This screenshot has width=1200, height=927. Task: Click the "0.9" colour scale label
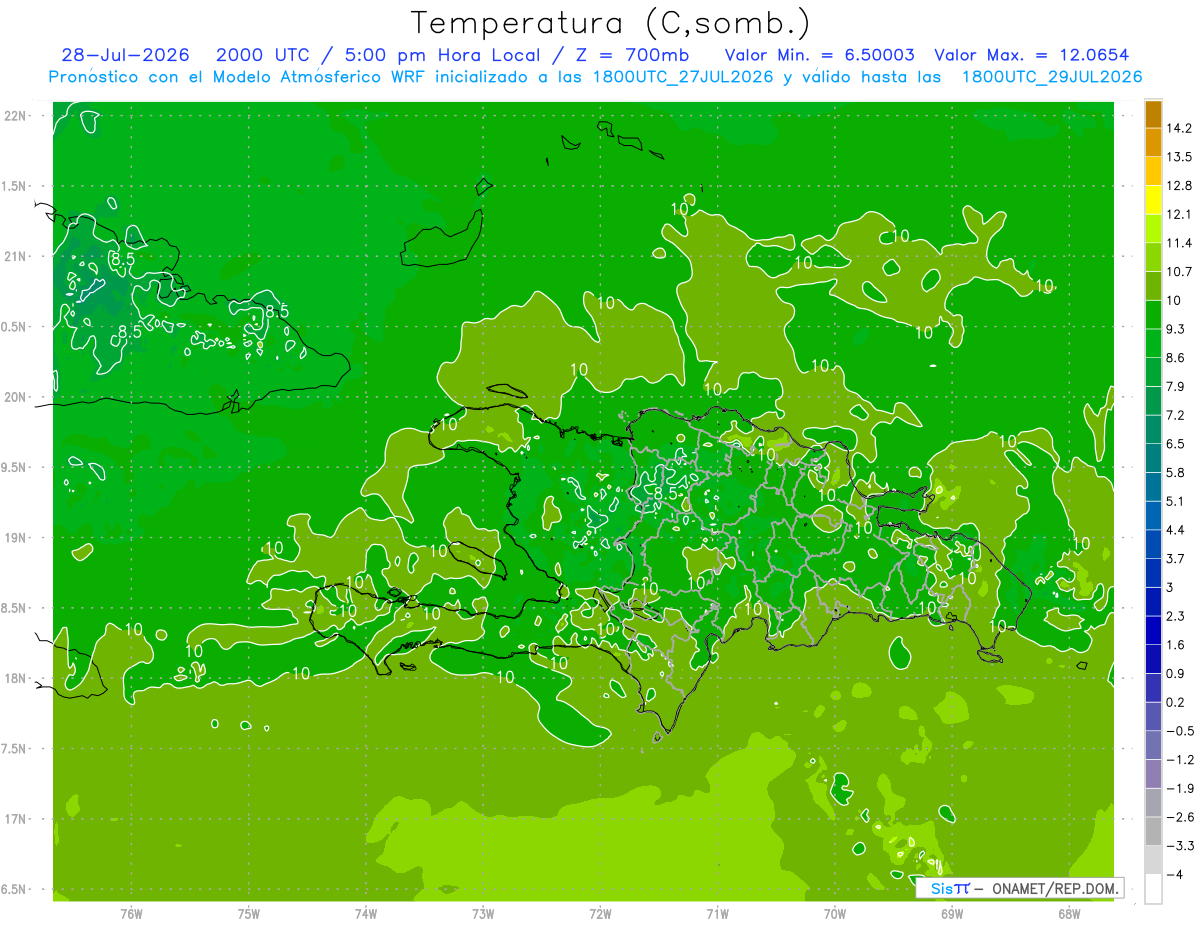1176,673
